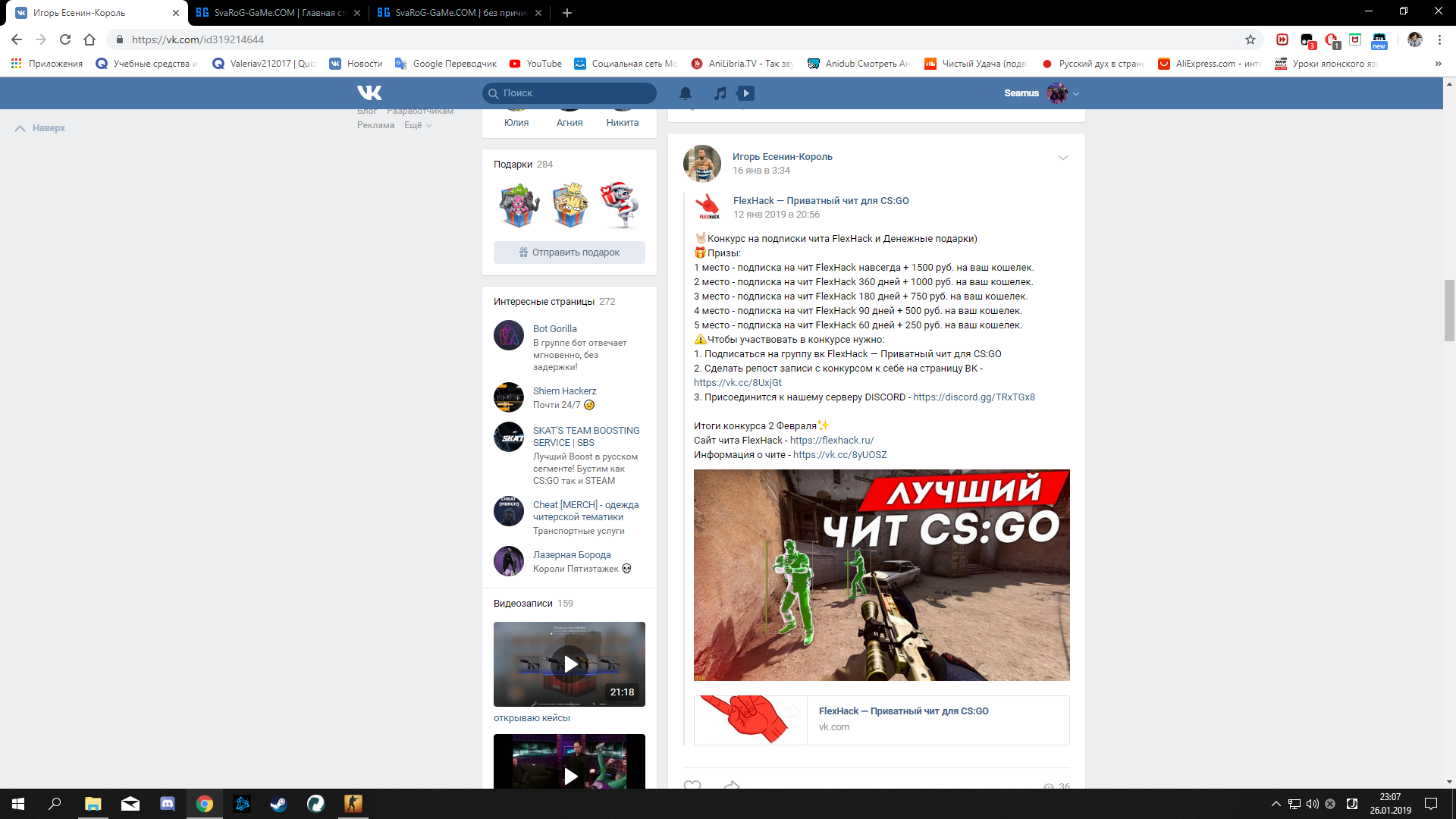Switch to SvaRoG-GaMe.COM Главная tab
Screen dimensions: 1456x819
[x=278, y=13]
